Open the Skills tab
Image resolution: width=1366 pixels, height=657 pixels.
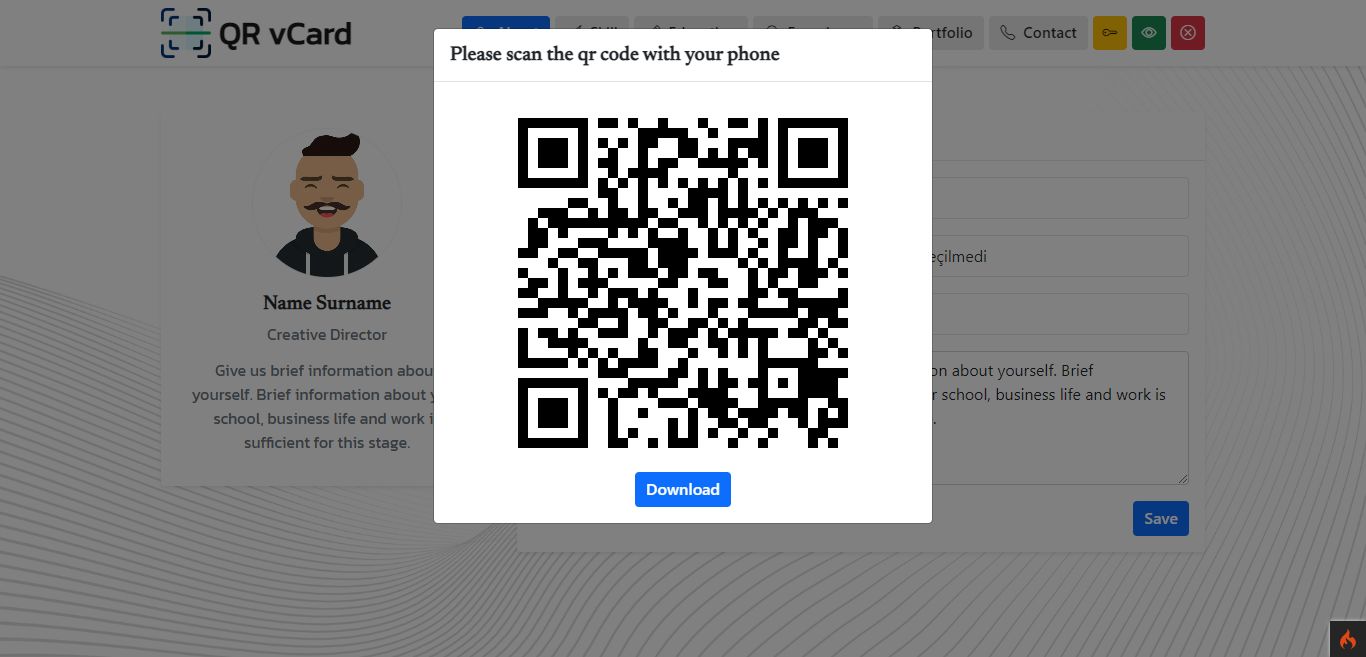click(x=592, y=22)
